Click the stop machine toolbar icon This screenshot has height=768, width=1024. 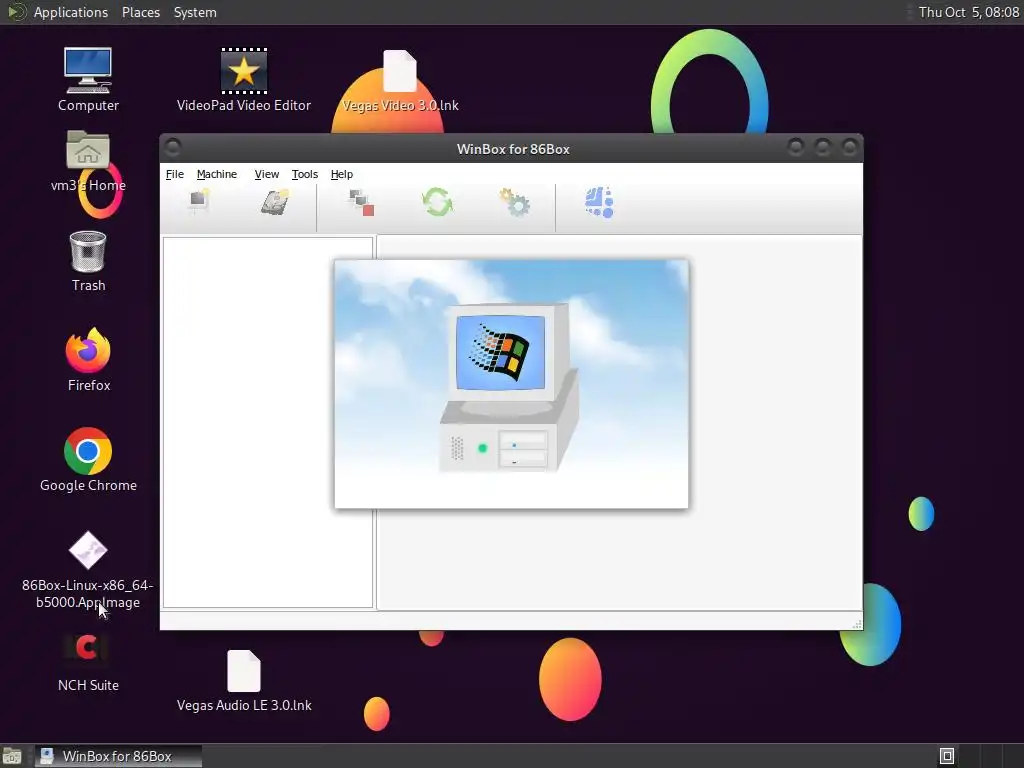pos(361,202)
